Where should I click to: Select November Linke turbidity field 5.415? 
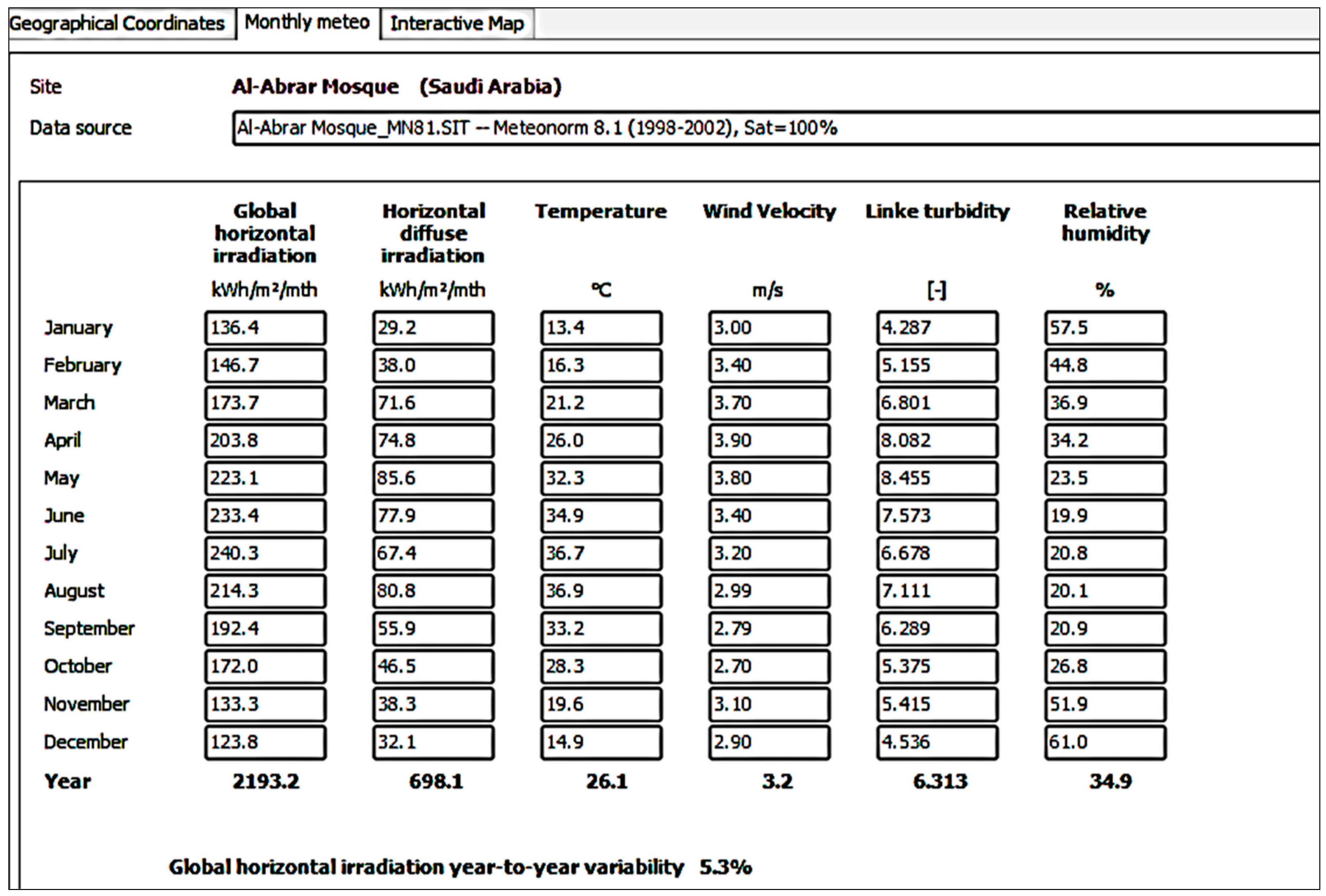tap(937, 704)
